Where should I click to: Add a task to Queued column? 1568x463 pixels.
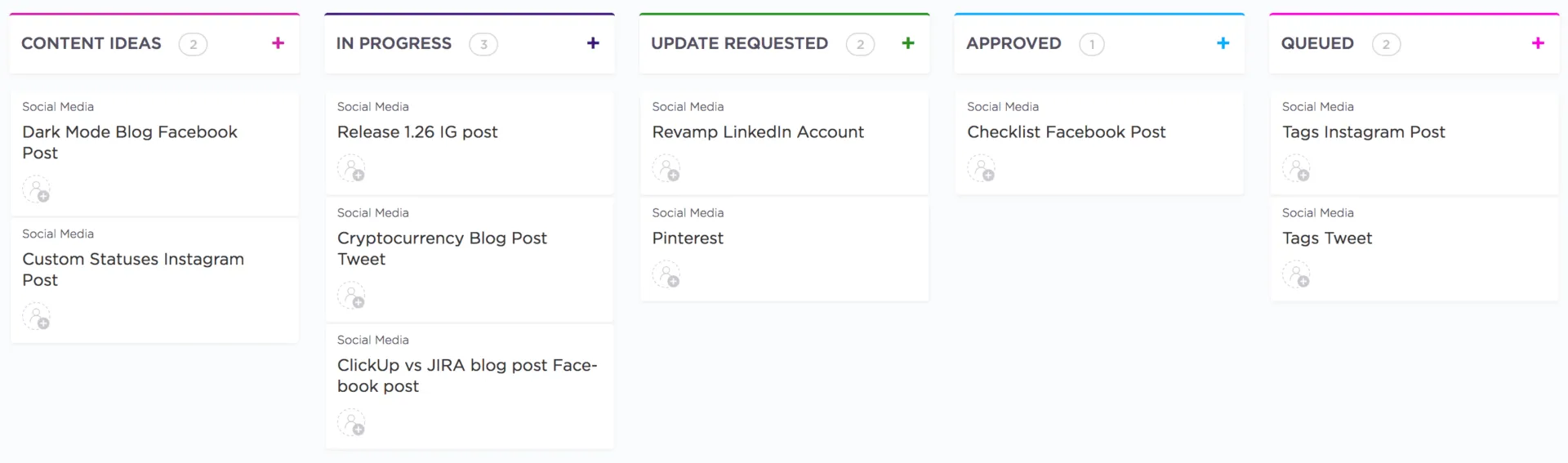[1538, 43]
